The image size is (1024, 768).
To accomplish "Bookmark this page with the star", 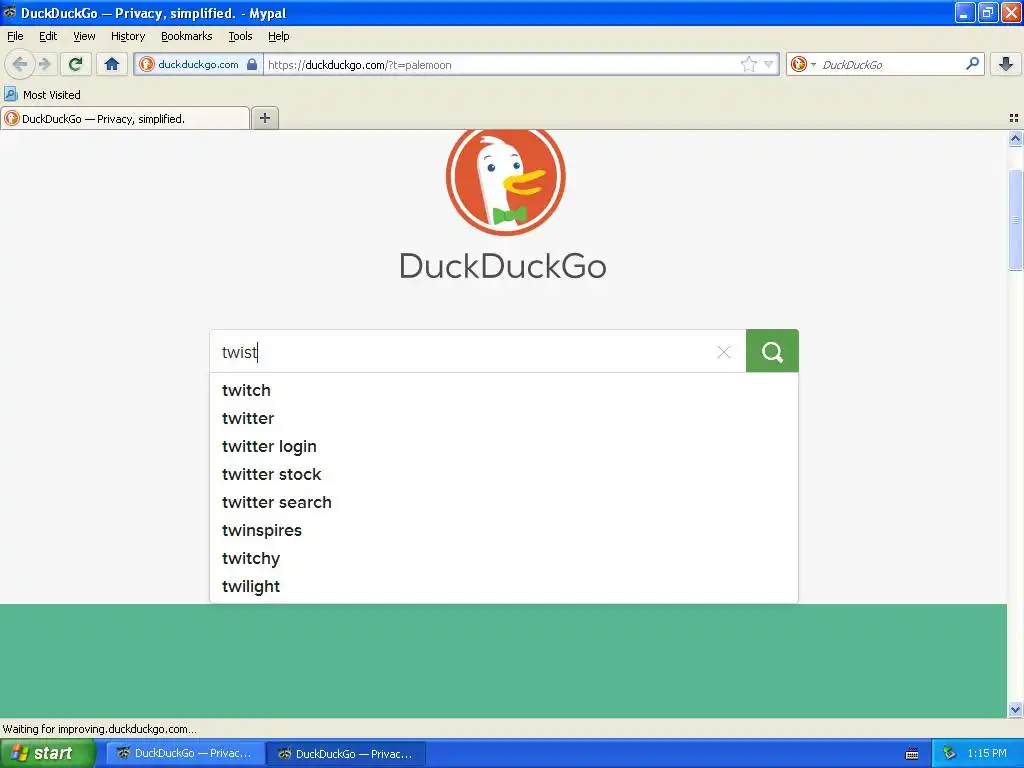I will tap(748, 64).
